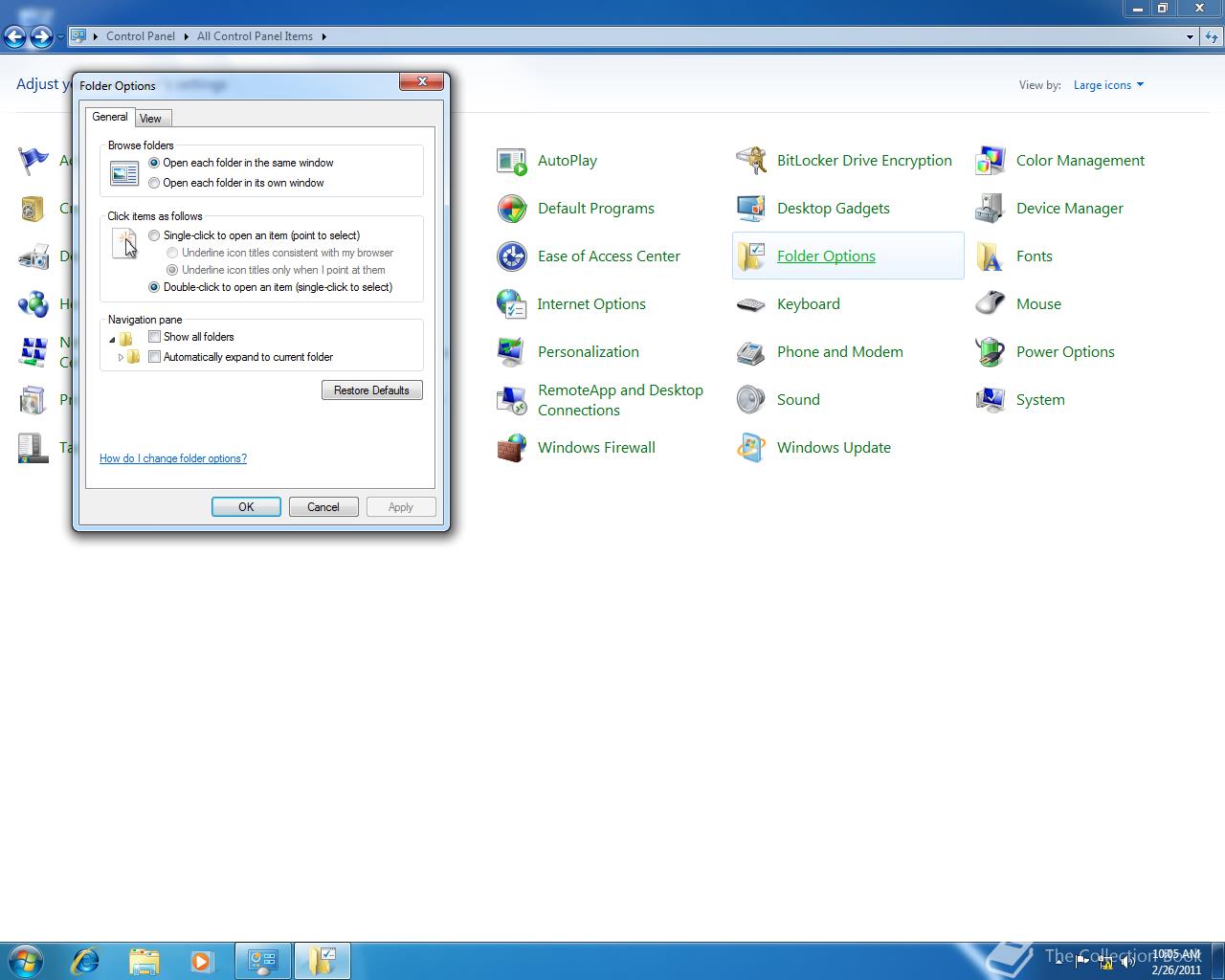Confirm the dialog with OK
1225x980 pixels.
(x=246, y=507)
